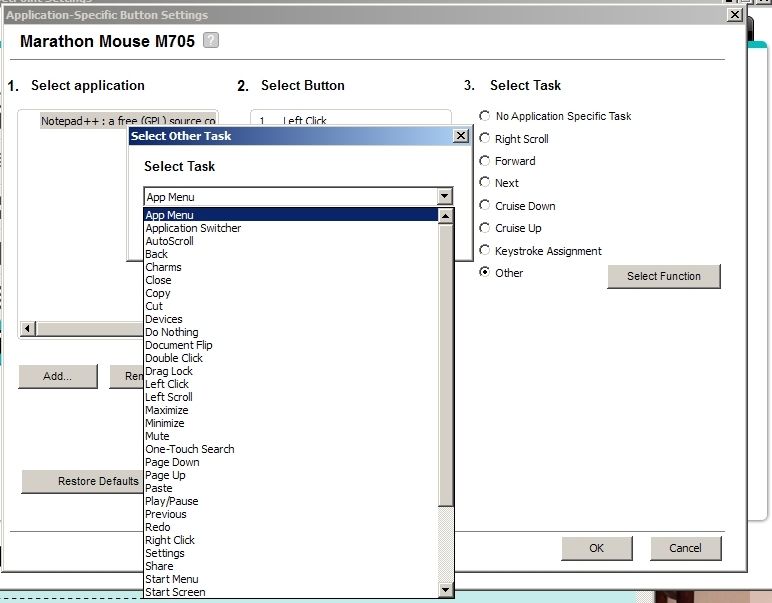Screen dimensions: 772x603
Task: Select Left Scroll from the list
Action: point(290,397)
